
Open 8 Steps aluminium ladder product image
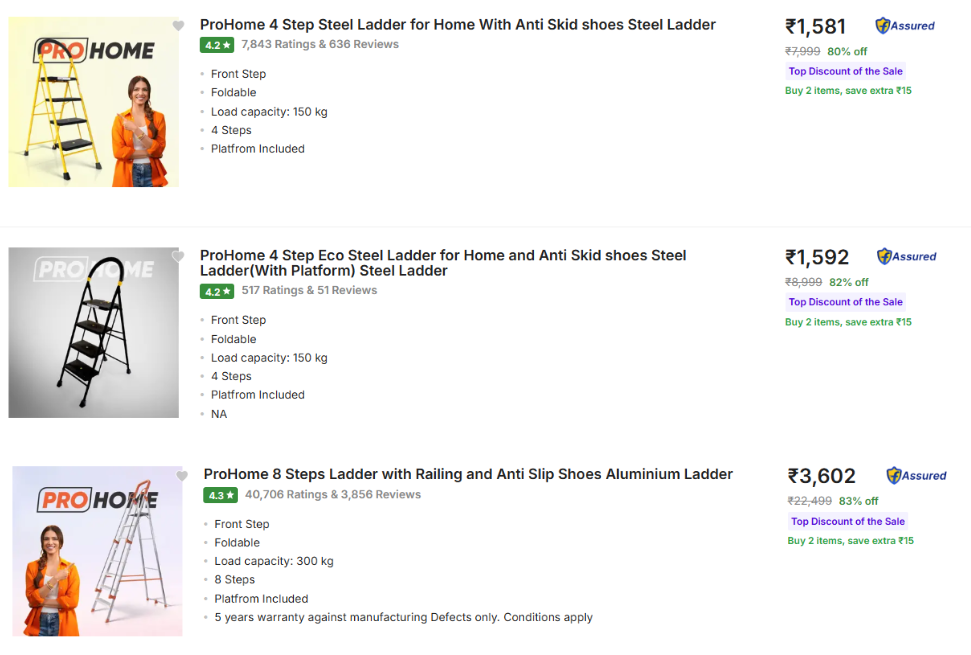[x=98, y=551]
